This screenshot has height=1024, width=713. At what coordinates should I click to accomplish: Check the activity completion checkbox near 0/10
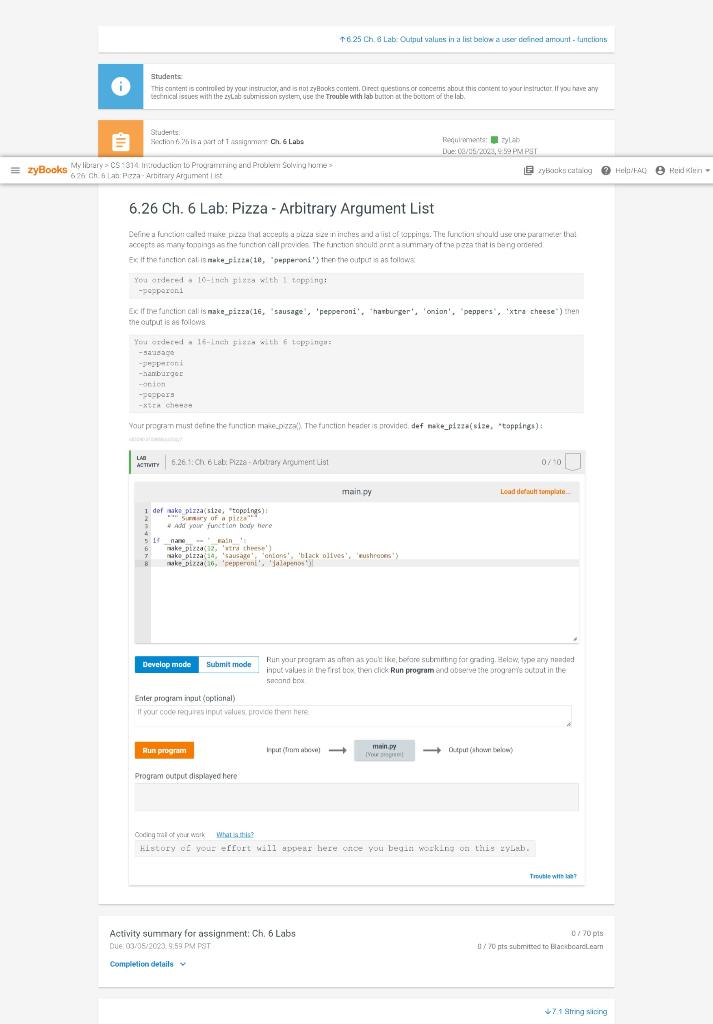(x=571, y=461)
